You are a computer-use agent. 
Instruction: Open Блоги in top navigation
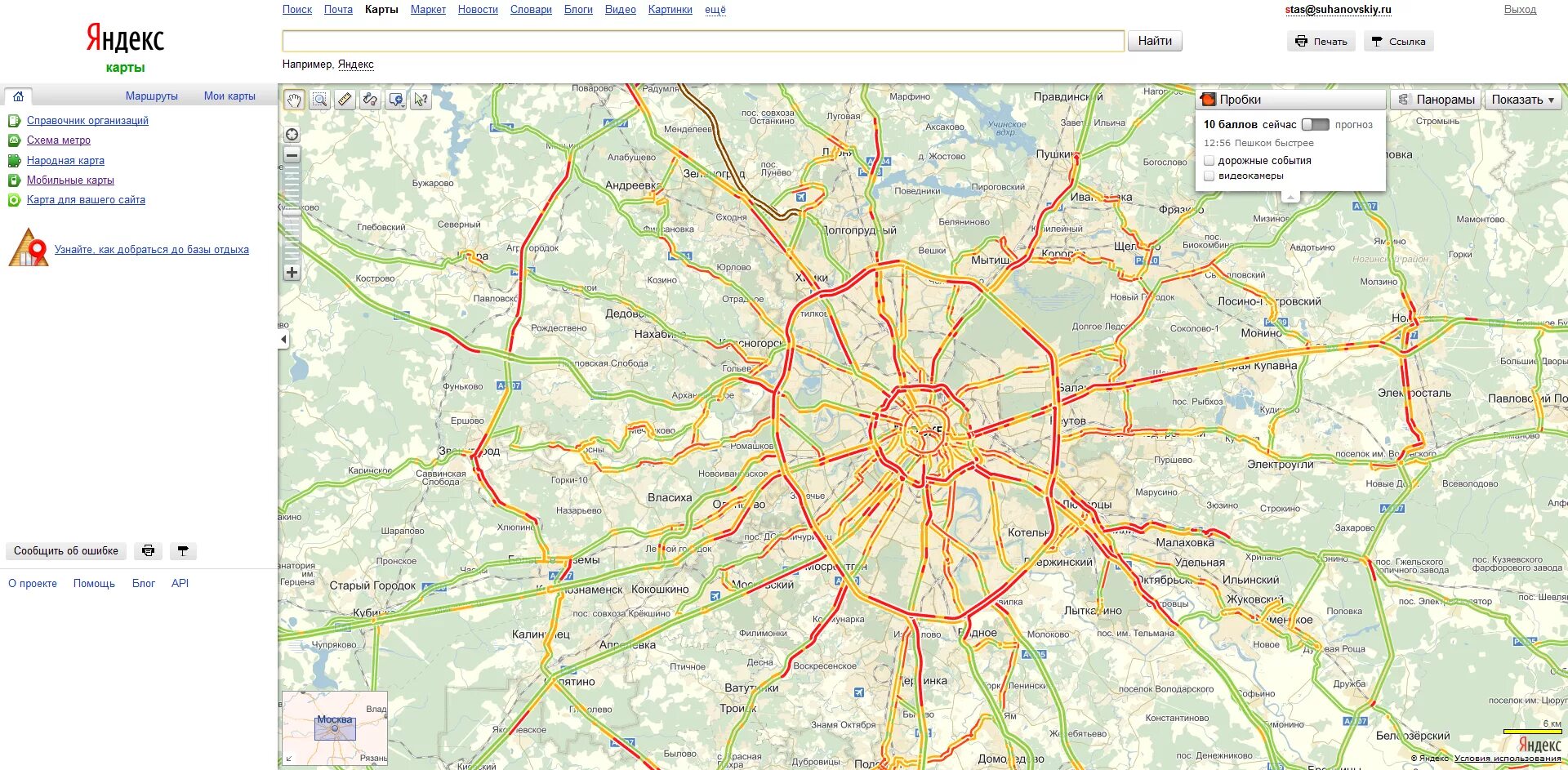click(578, 10)
